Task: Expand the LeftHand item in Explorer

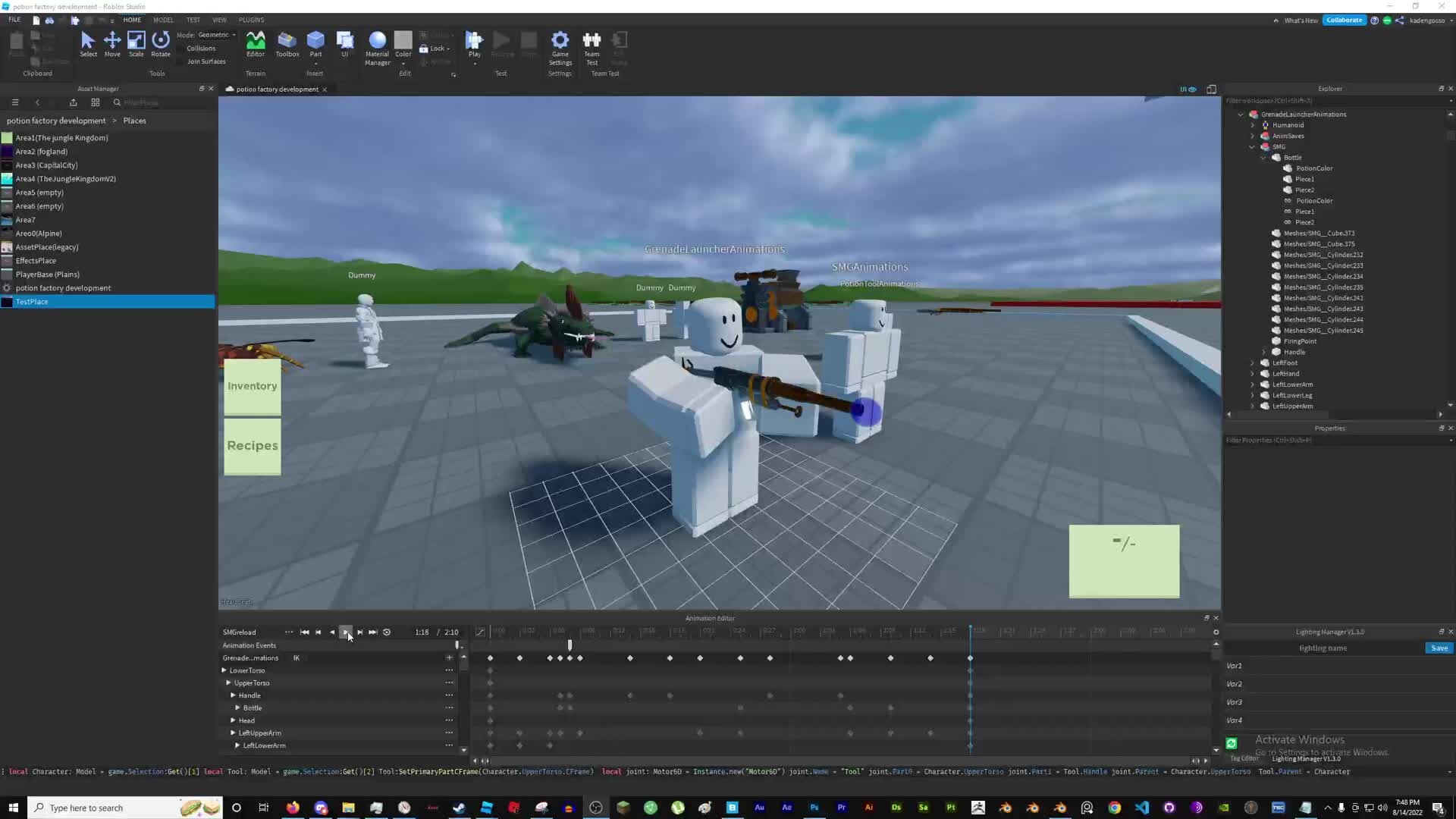Action: click(1253, 374)
